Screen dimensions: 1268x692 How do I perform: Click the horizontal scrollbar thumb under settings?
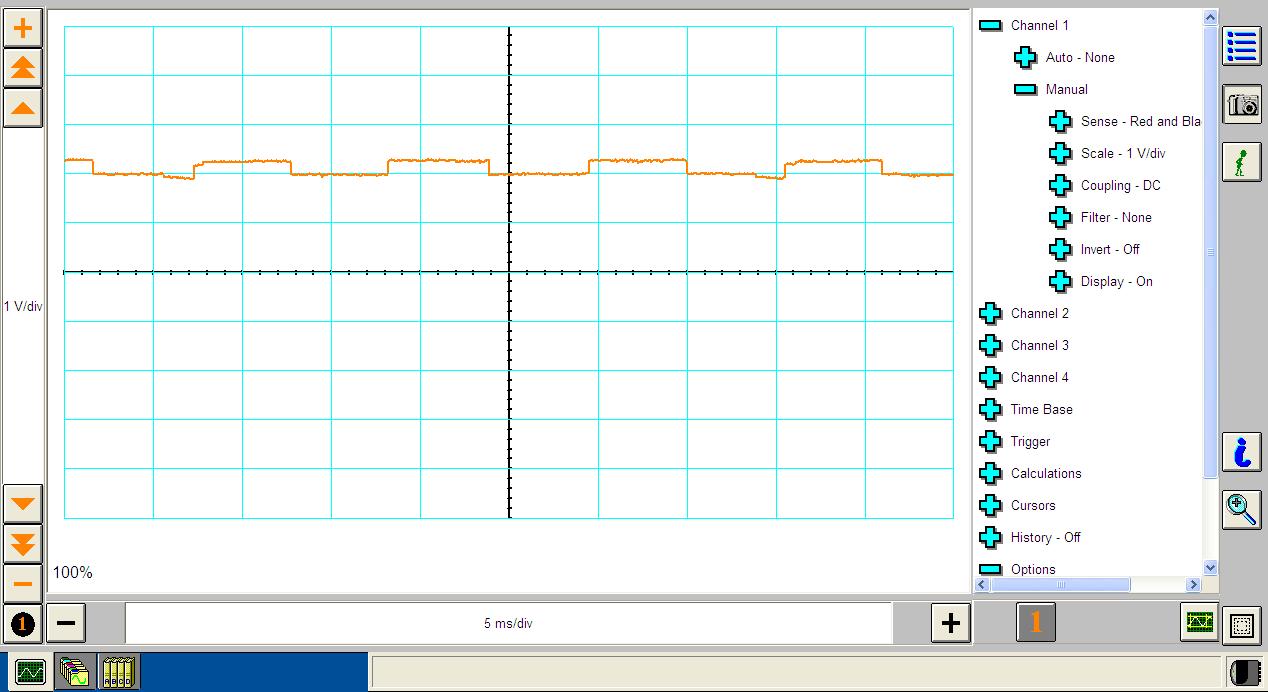(1061, 584)
